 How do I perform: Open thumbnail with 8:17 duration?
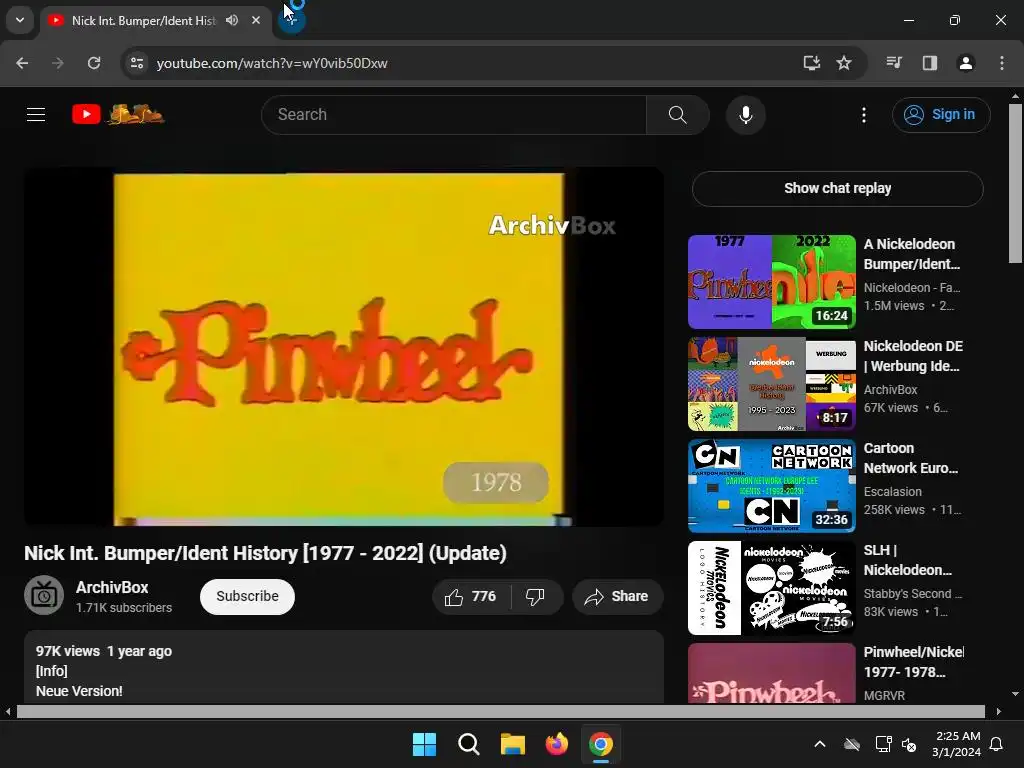(771, 384)
